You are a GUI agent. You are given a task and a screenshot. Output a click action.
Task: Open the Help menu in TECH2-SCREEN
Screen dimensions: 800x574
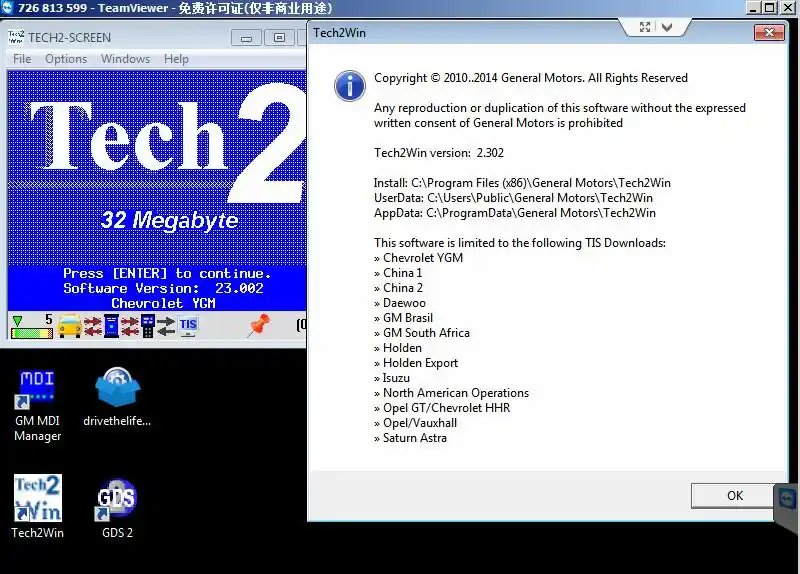point(176,59)
